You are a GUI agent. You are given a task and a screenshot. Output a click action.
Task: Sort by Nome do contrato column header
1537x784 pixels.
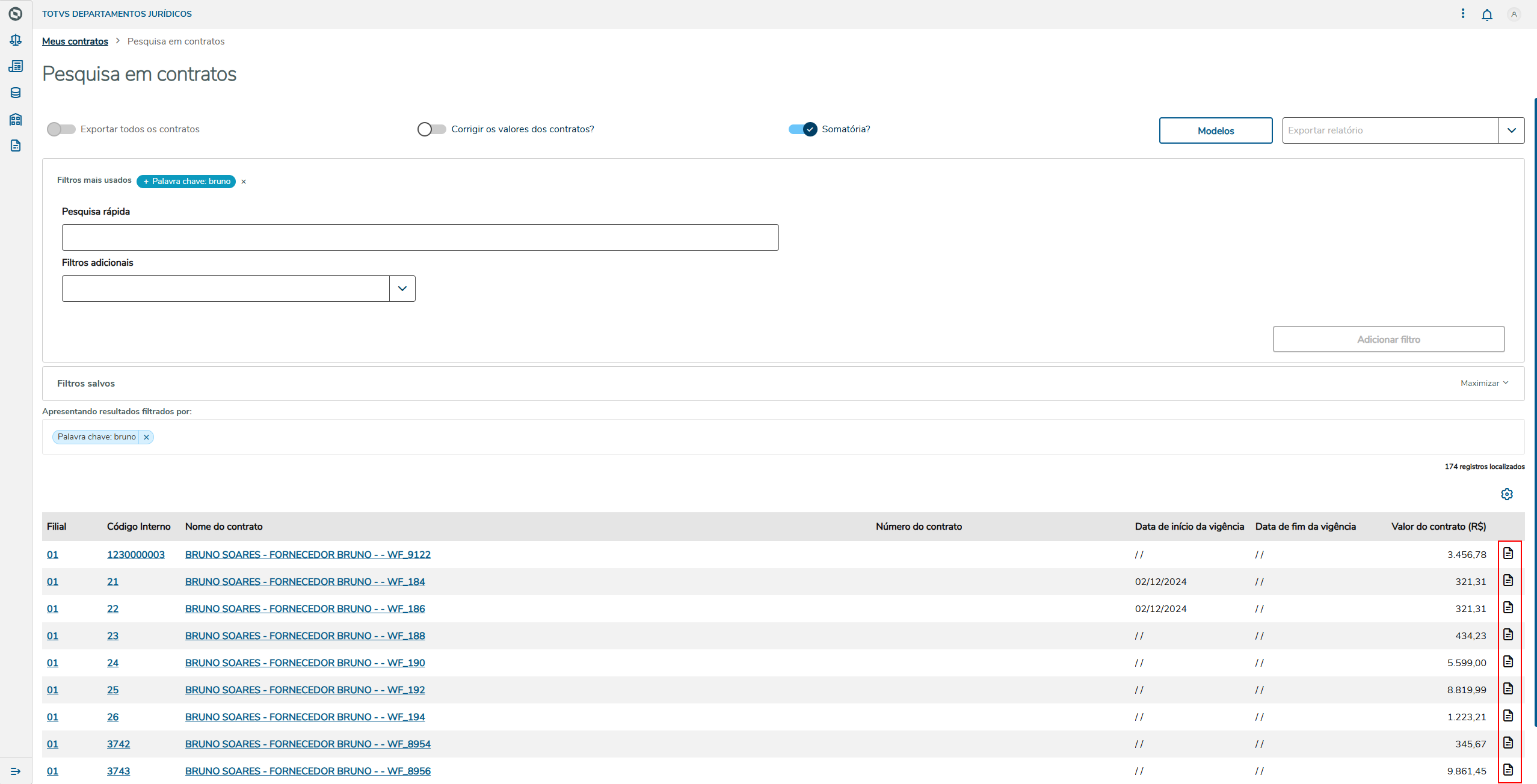(224, 527)
